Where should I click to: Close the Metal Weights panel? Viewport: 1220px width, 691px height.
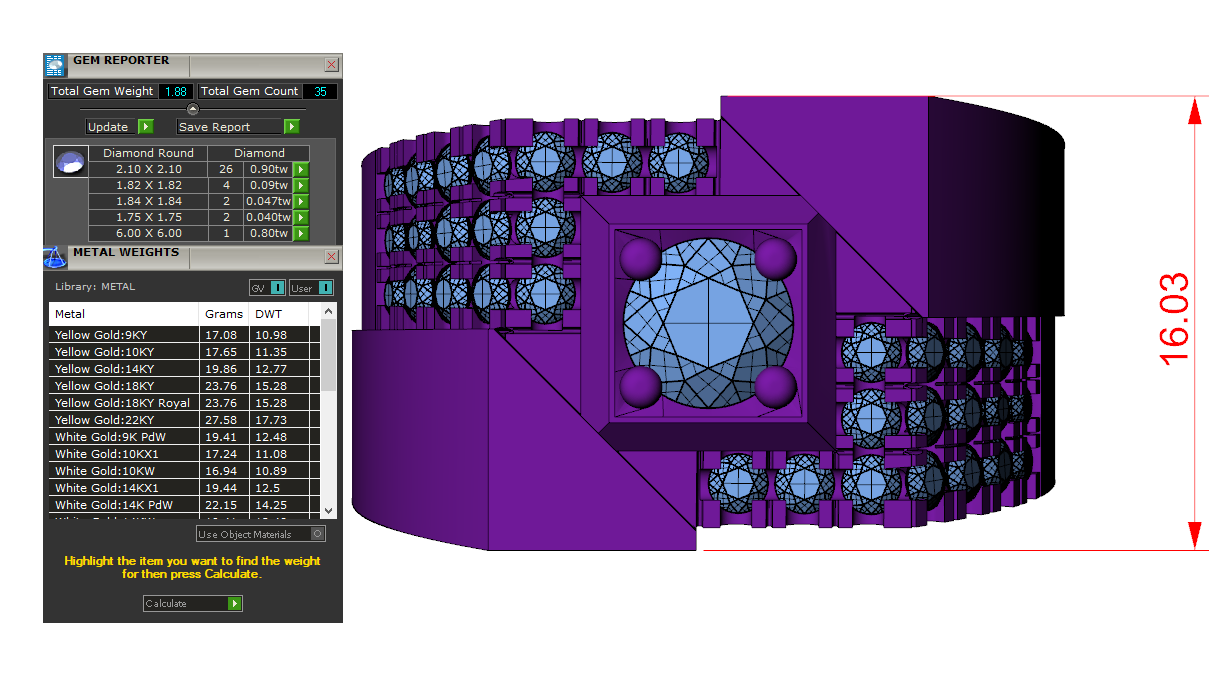331,257
